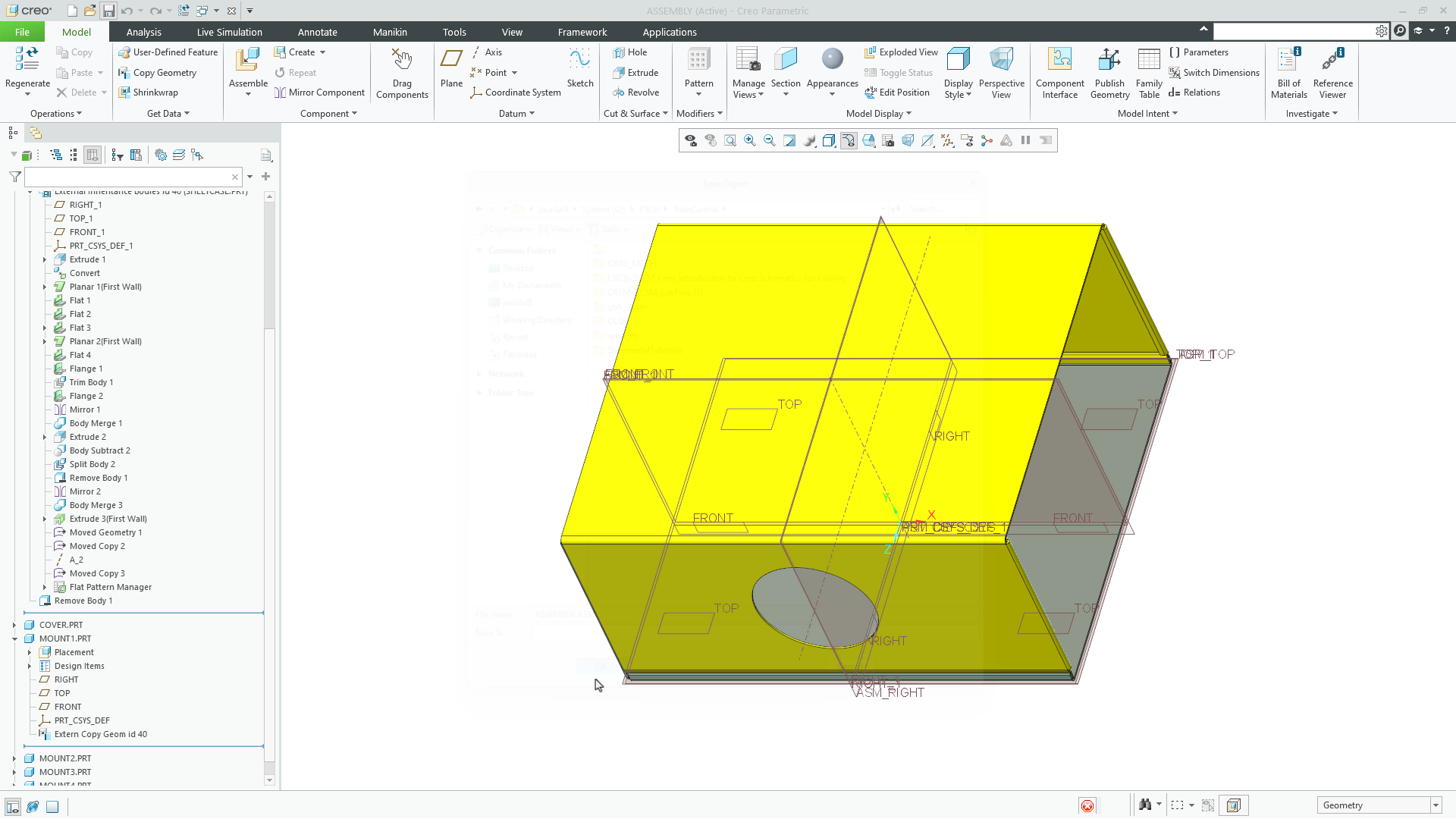
Task: Enable Perspective View
Action: tap(1002, 72)
